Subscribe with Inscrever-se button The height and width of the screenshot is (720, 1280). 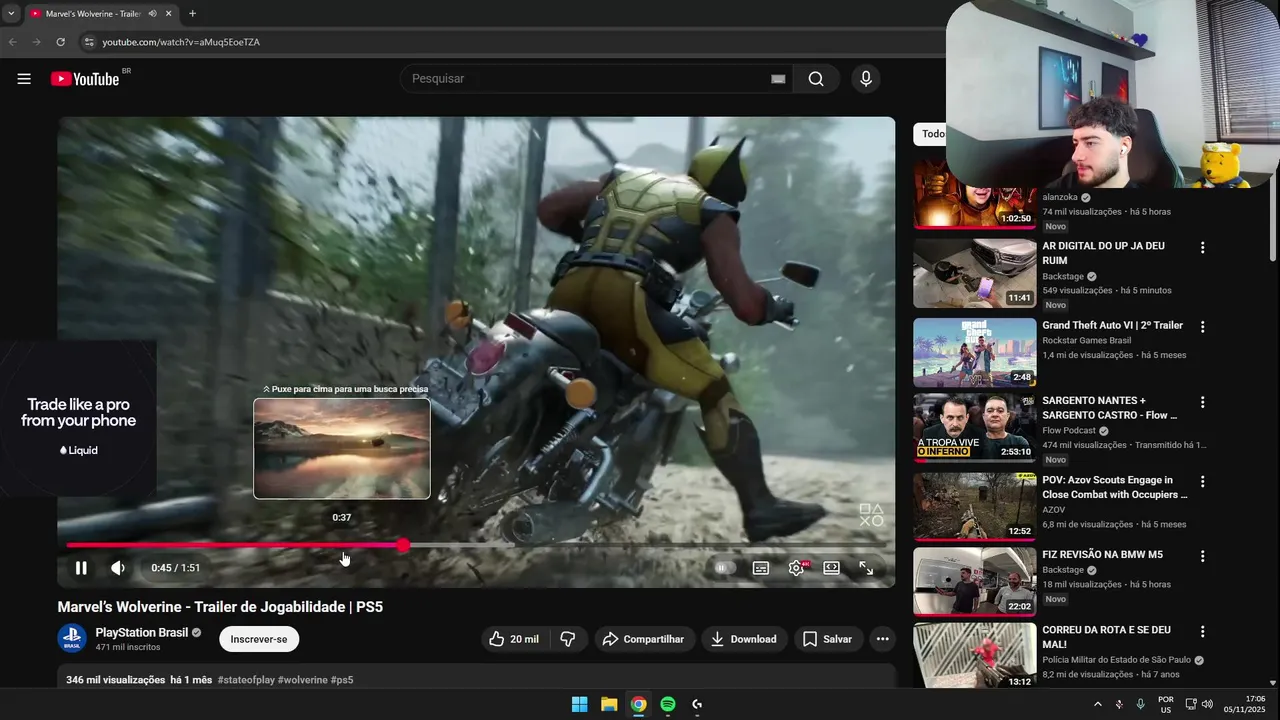pos(259,639)
